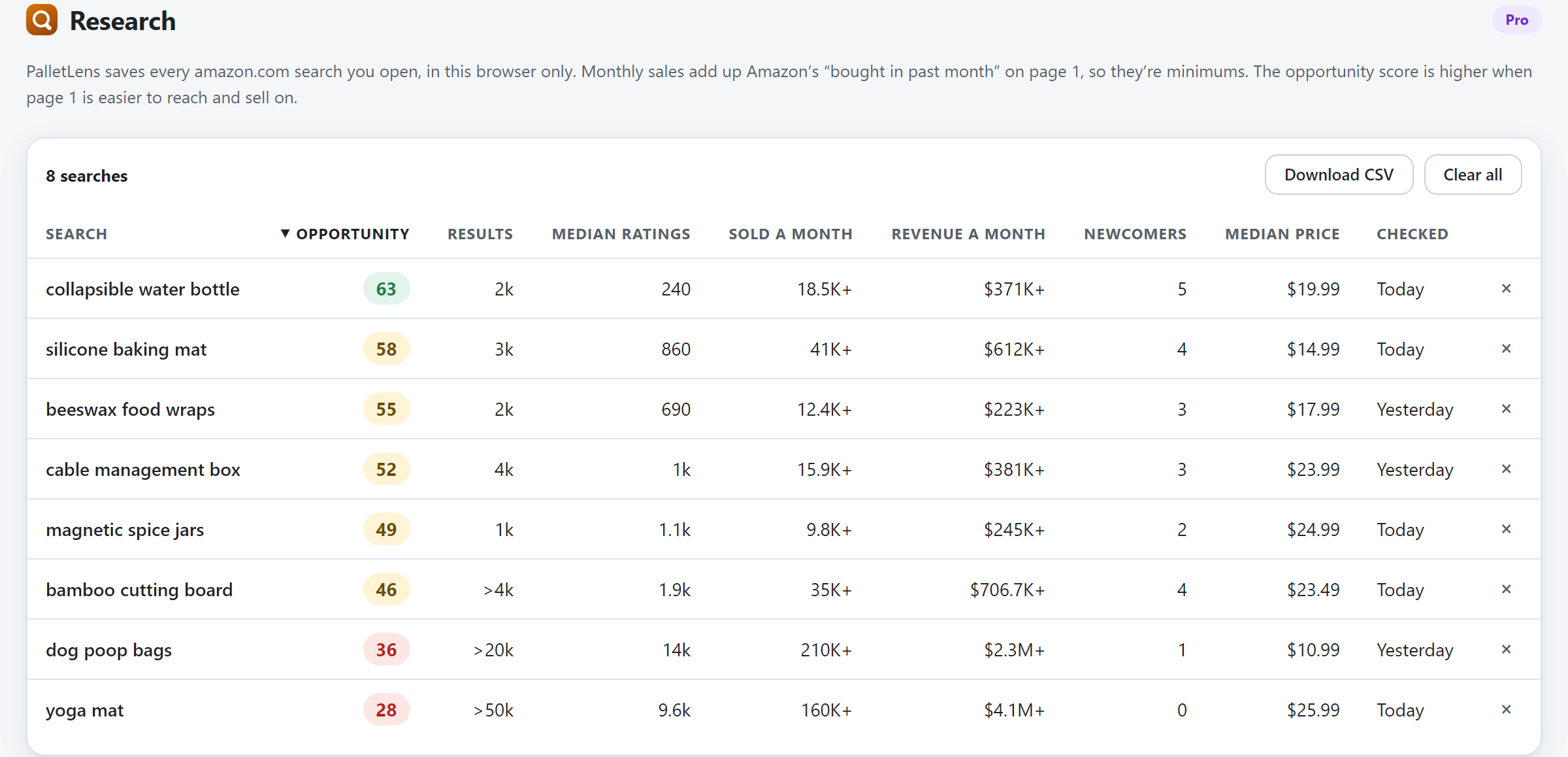The image size is (1568, 757).
Task: Remove the magnetic spice jars search
Action: pos(1506,529)
